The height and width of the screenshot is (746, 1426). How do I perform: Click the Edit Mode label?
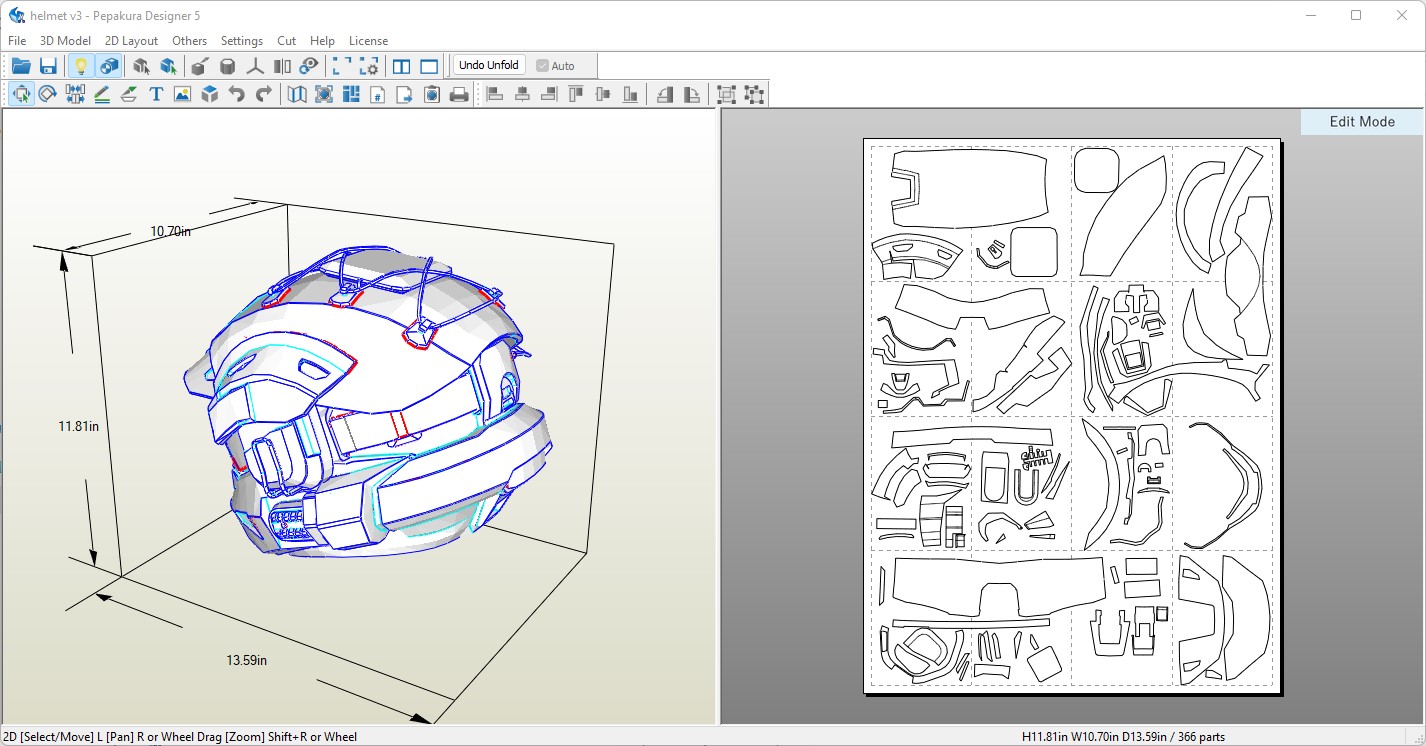coord(1362,122)
